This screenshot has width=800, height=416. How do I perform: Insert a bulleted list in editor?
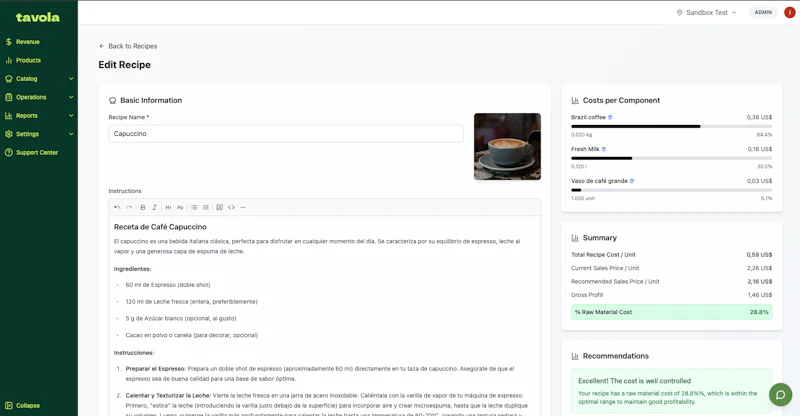point(194,207)
